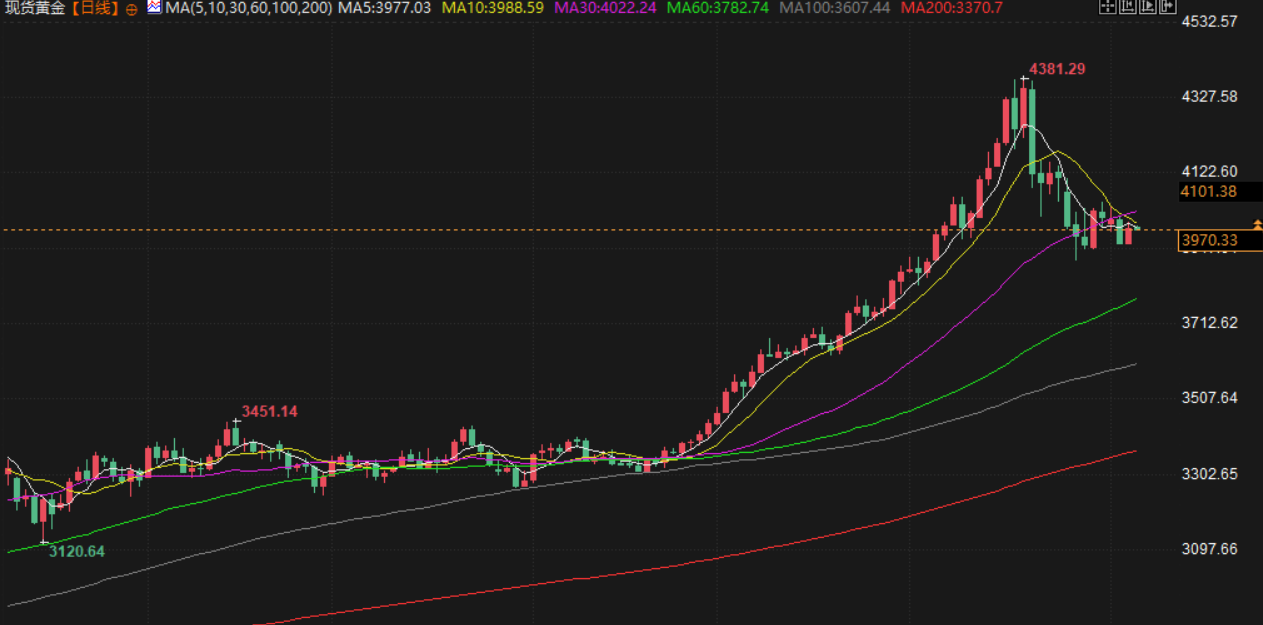Open MA(5,10,30,60,100,200) parameter settings
Screen dimensions: 1263x625
[x=248, y=8]
